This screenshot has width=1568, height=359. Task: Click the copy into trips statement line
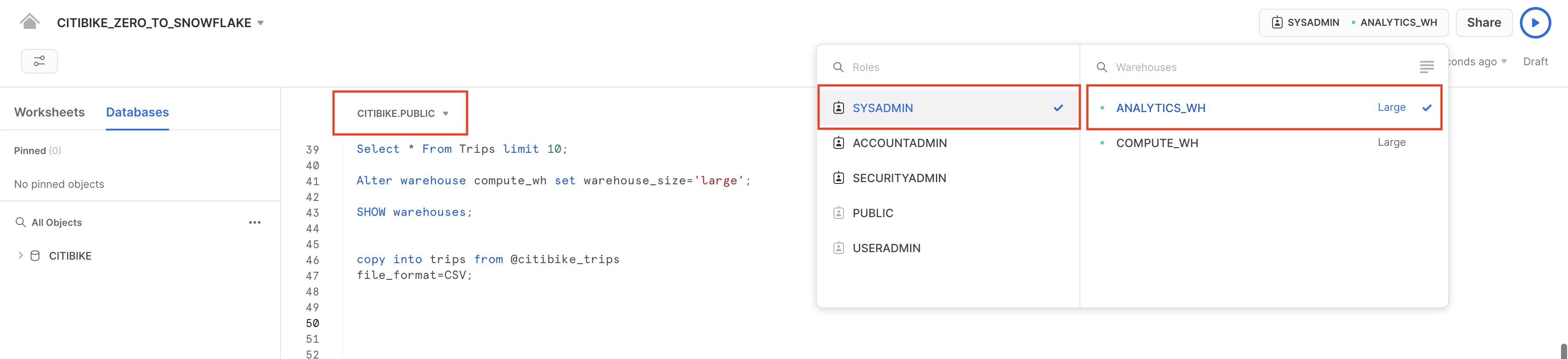[488, 260]
